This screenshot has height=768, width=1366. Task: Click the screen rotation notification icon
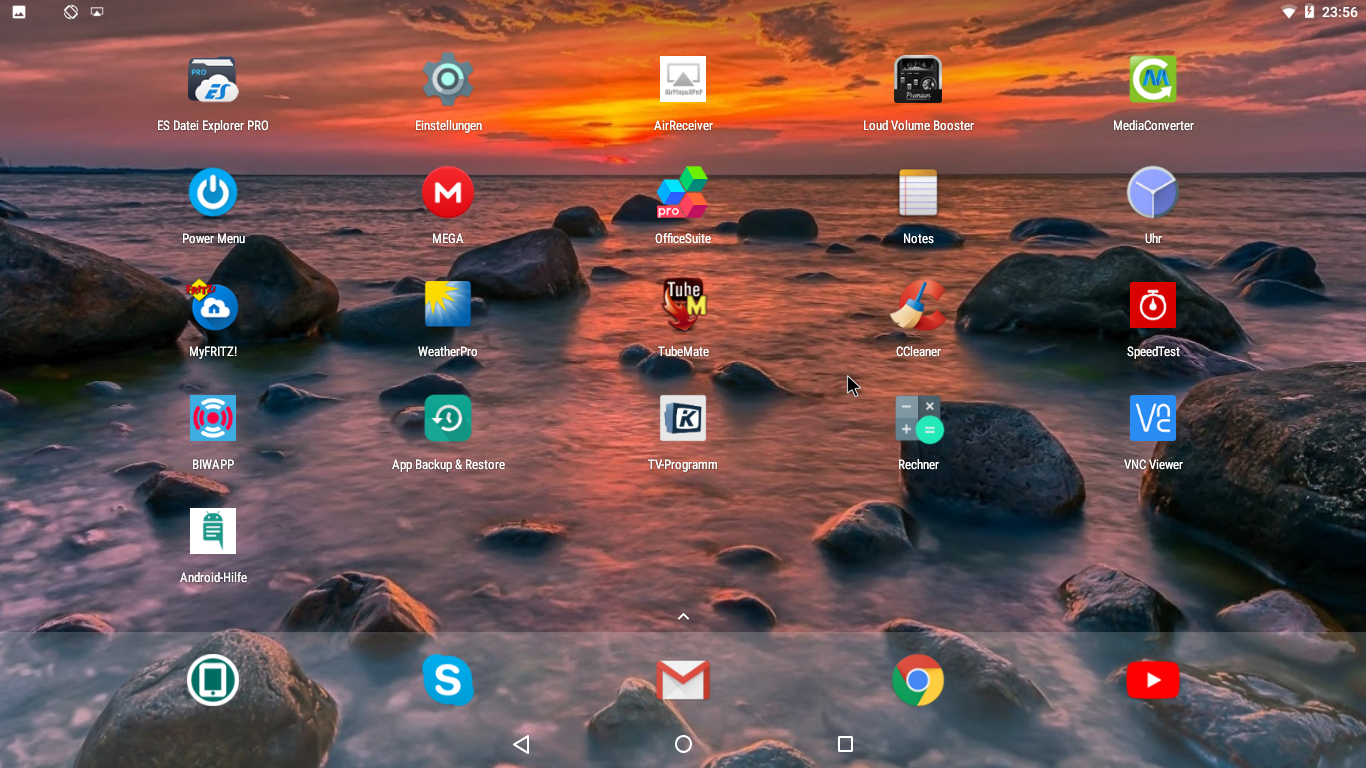click(71, 12)
